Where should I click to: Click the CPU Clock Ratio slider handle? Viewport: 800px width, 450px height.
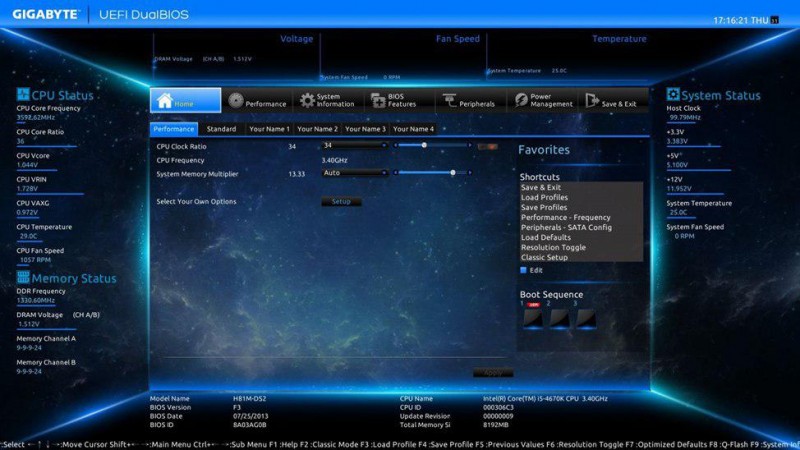pos(424,145)
